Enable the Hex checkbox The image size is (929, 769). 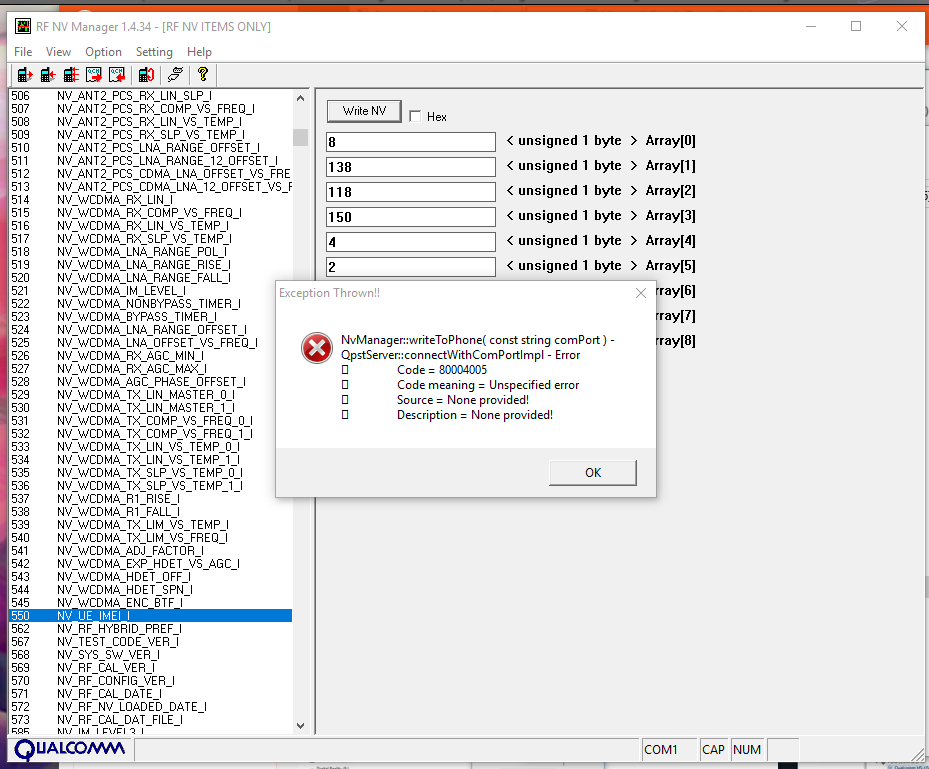click(415, 117)
